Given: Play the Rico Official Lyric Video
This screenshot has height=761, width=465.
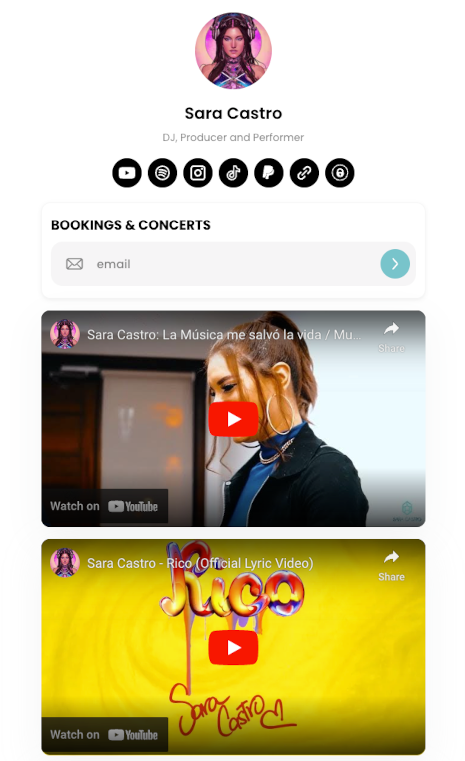Looking at the screenshot, I should [x=233, y=647].
